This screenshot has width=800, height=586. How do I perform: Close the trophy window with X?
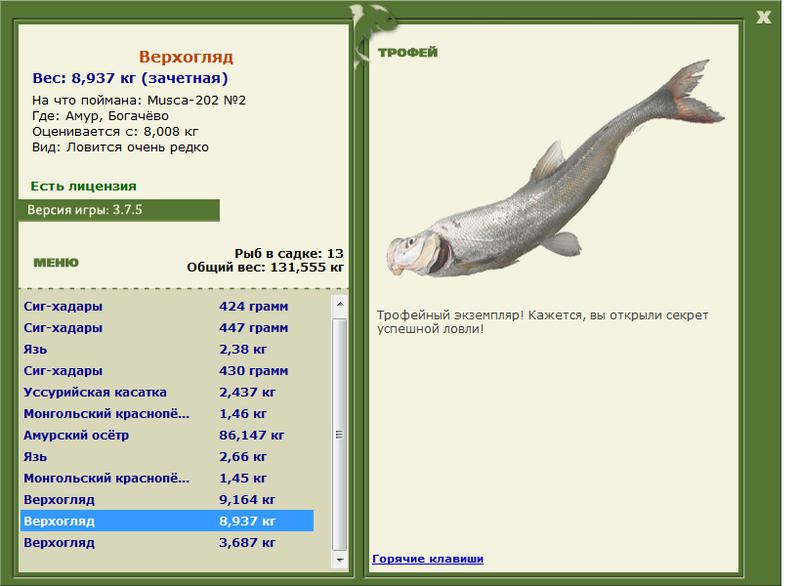tap(763, 17)
